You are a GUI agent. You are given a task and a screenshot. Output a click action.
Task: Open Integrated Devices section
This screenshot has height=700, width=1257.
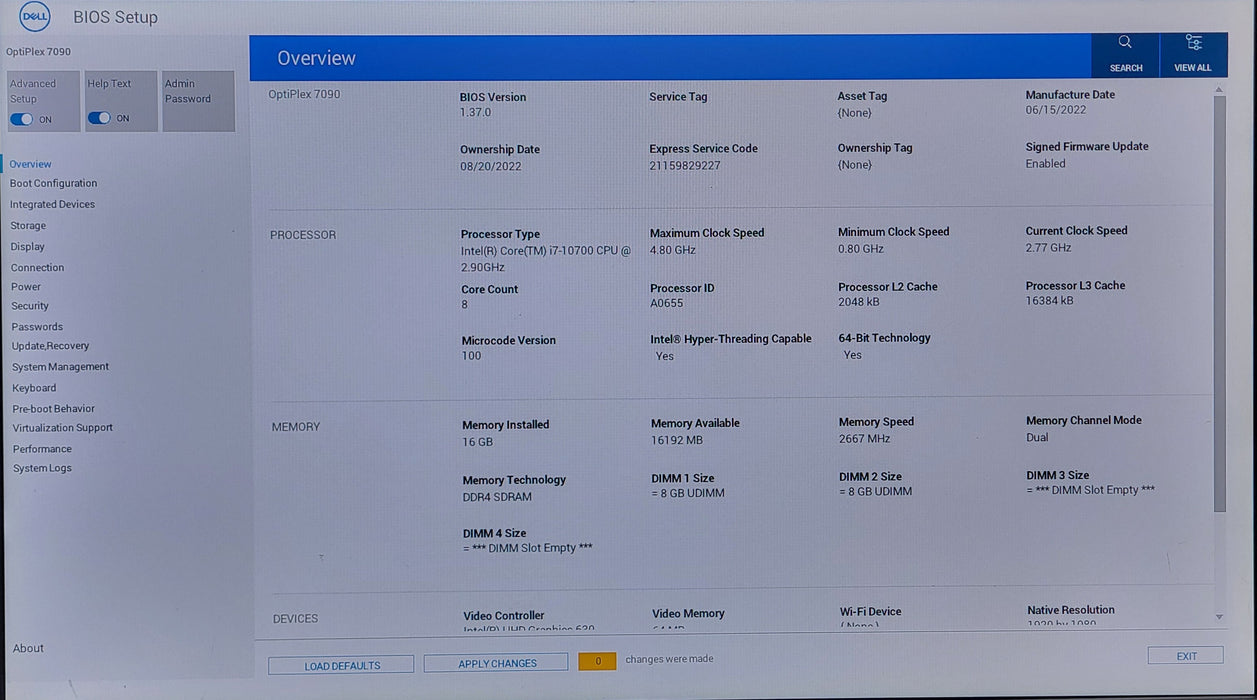pyautogui.click(x=53, y=204)
